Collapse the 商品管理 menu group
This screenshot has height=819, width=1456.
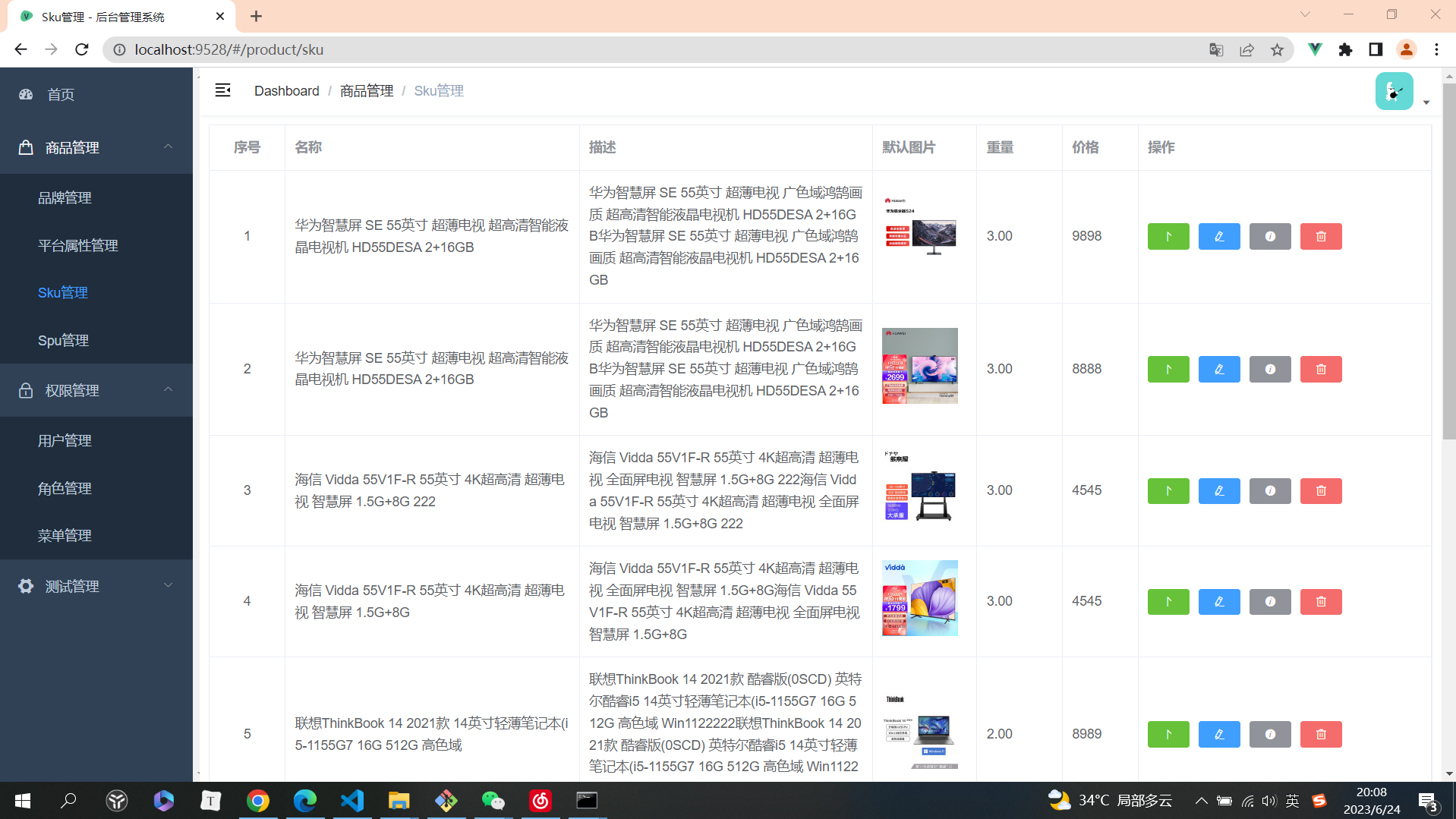[96, 147]
